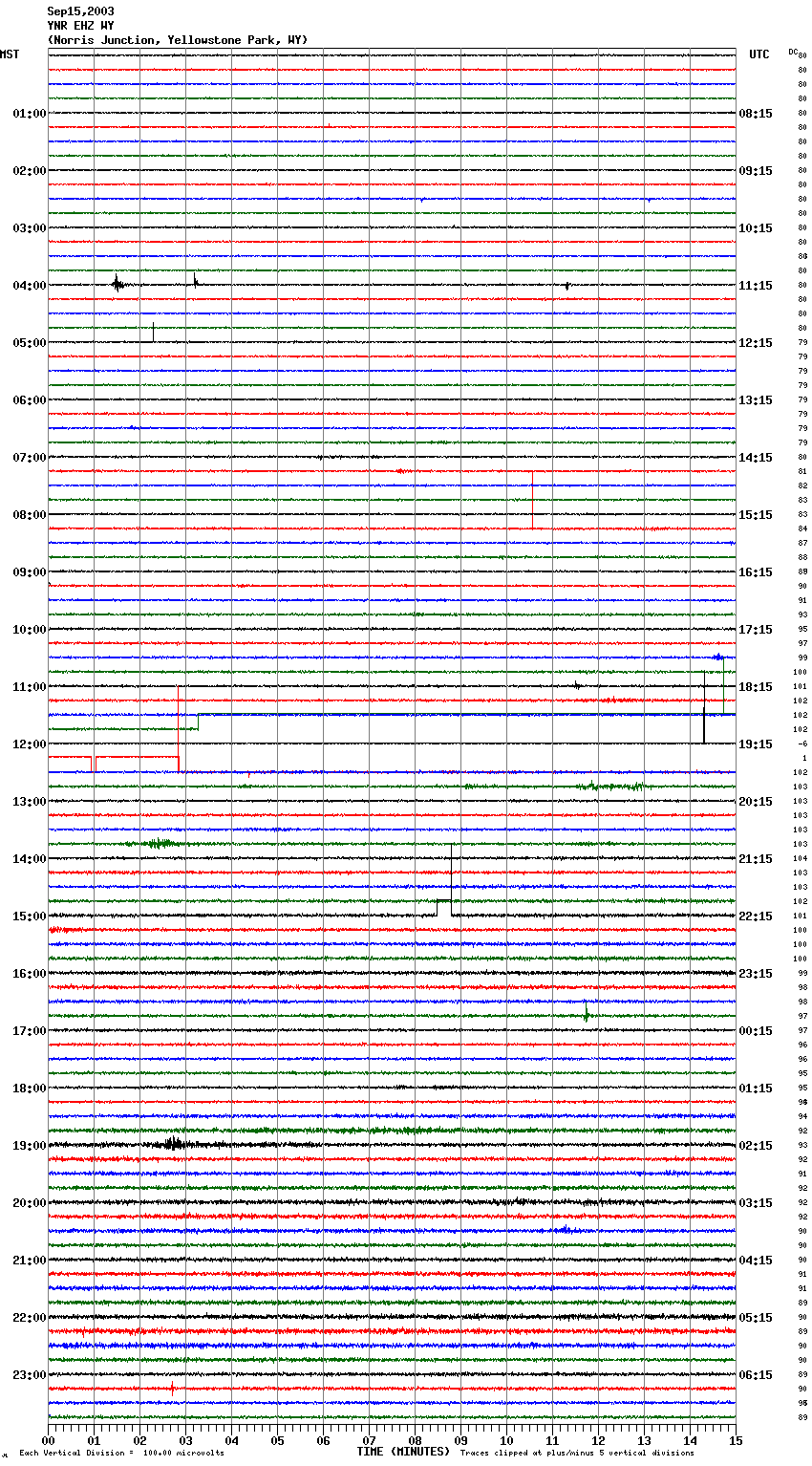Click the '08:15' UTC time label
This screenshot has height=1466, width=812.
pos(756,114)
